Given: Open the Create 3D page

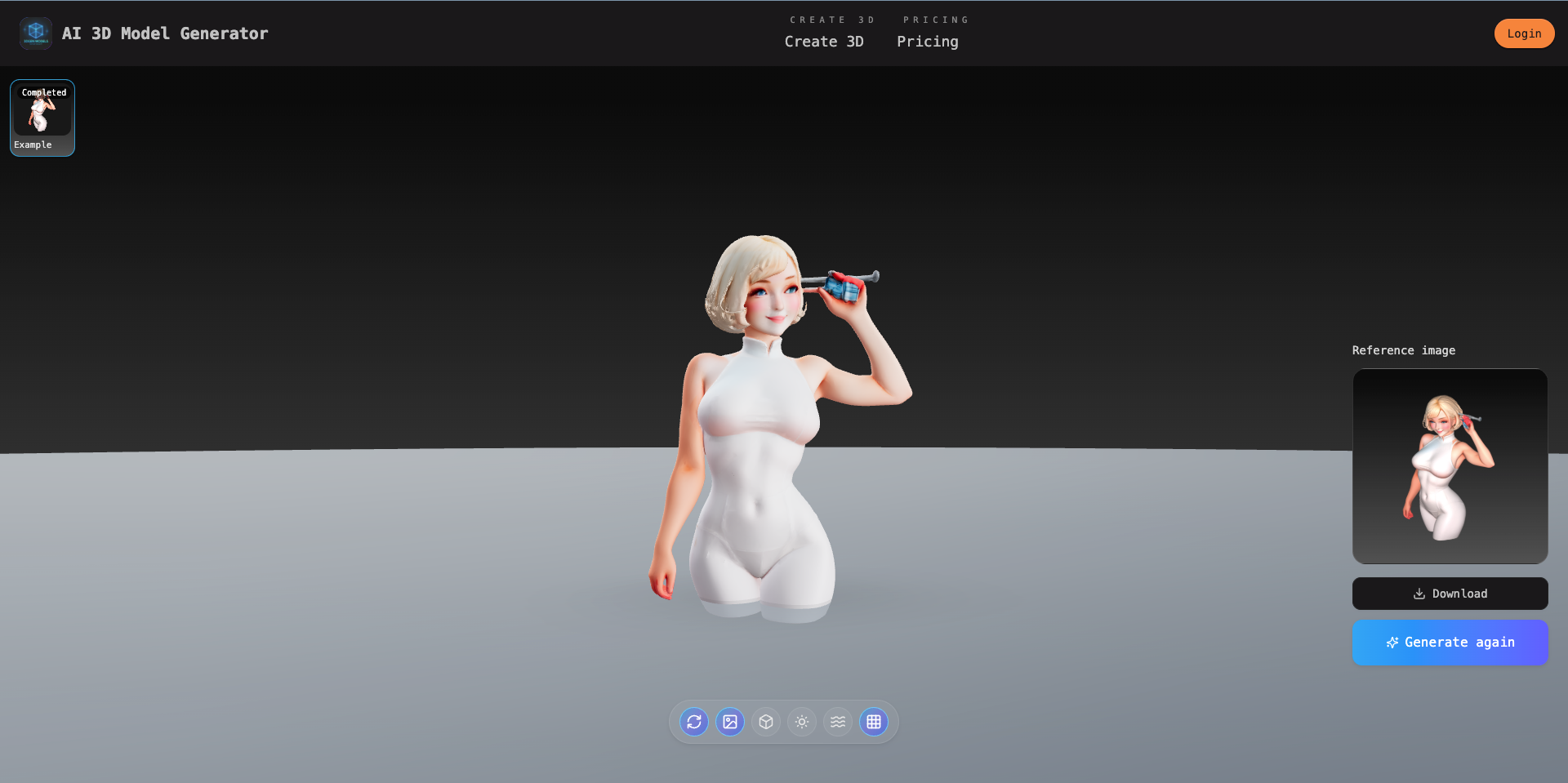Looking at the screenshot, I should (824, 41).
